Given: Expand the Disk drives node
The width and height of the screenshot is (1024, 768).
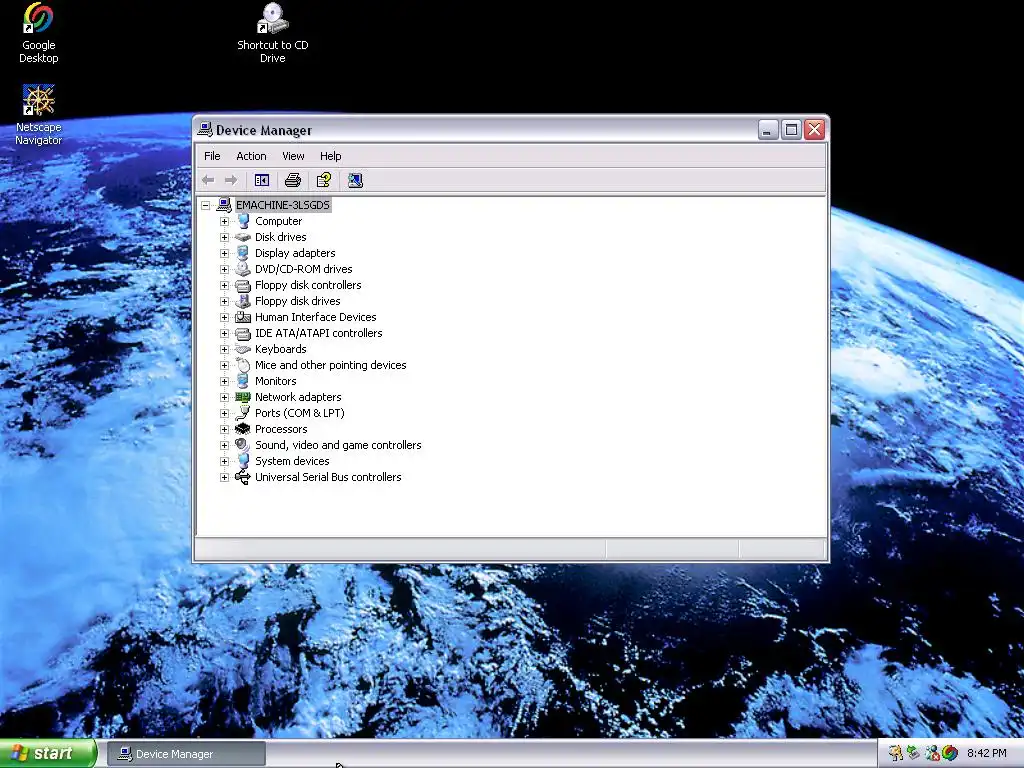Looking at the screenshot, I should [x=225, y=237].
